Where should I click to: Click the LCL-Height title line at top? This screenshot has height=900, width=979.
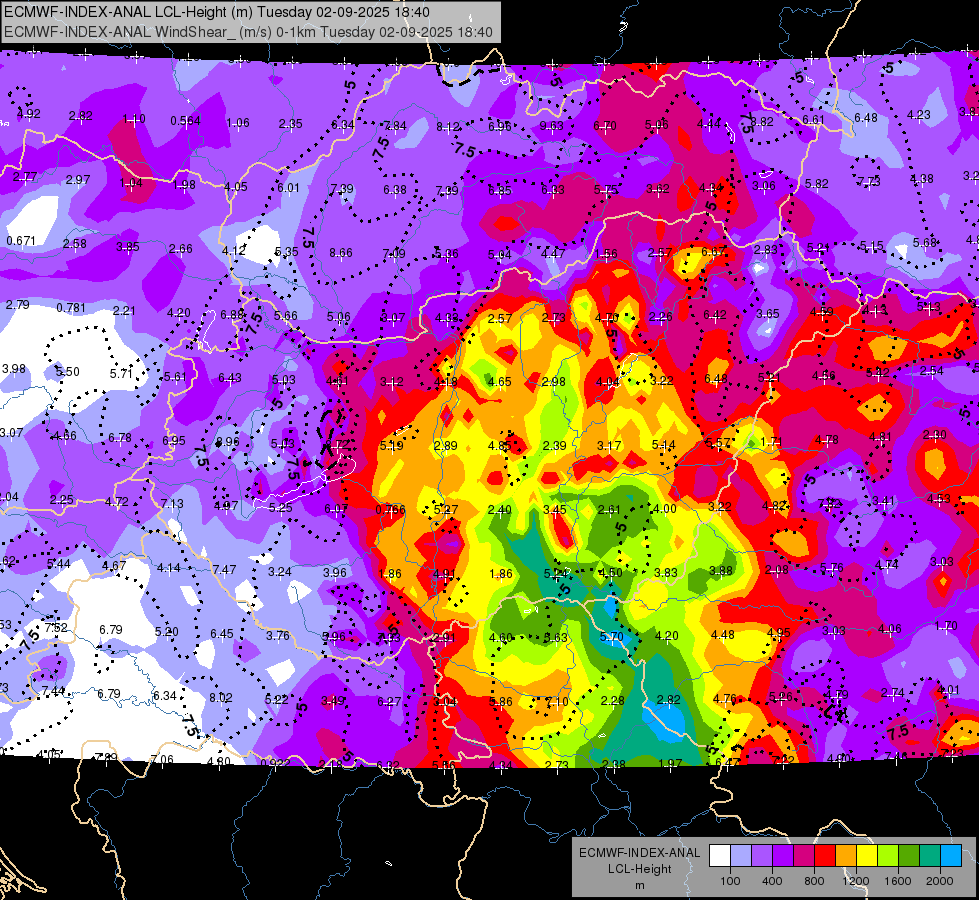point(217,12)
